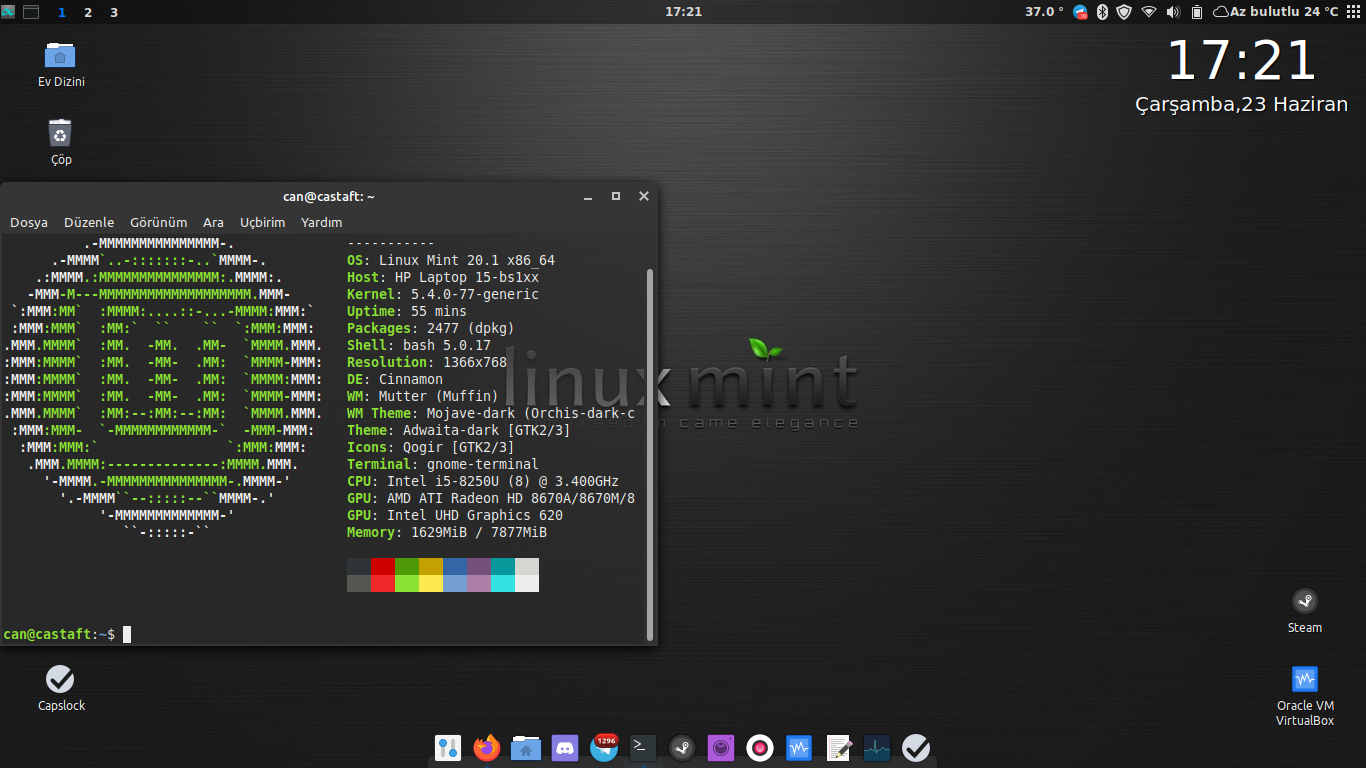Click the terminal prompt can@castaft:~$
Image resolution: width=1366 pixels, height=768 pixels.
click(x=59, y=634)
